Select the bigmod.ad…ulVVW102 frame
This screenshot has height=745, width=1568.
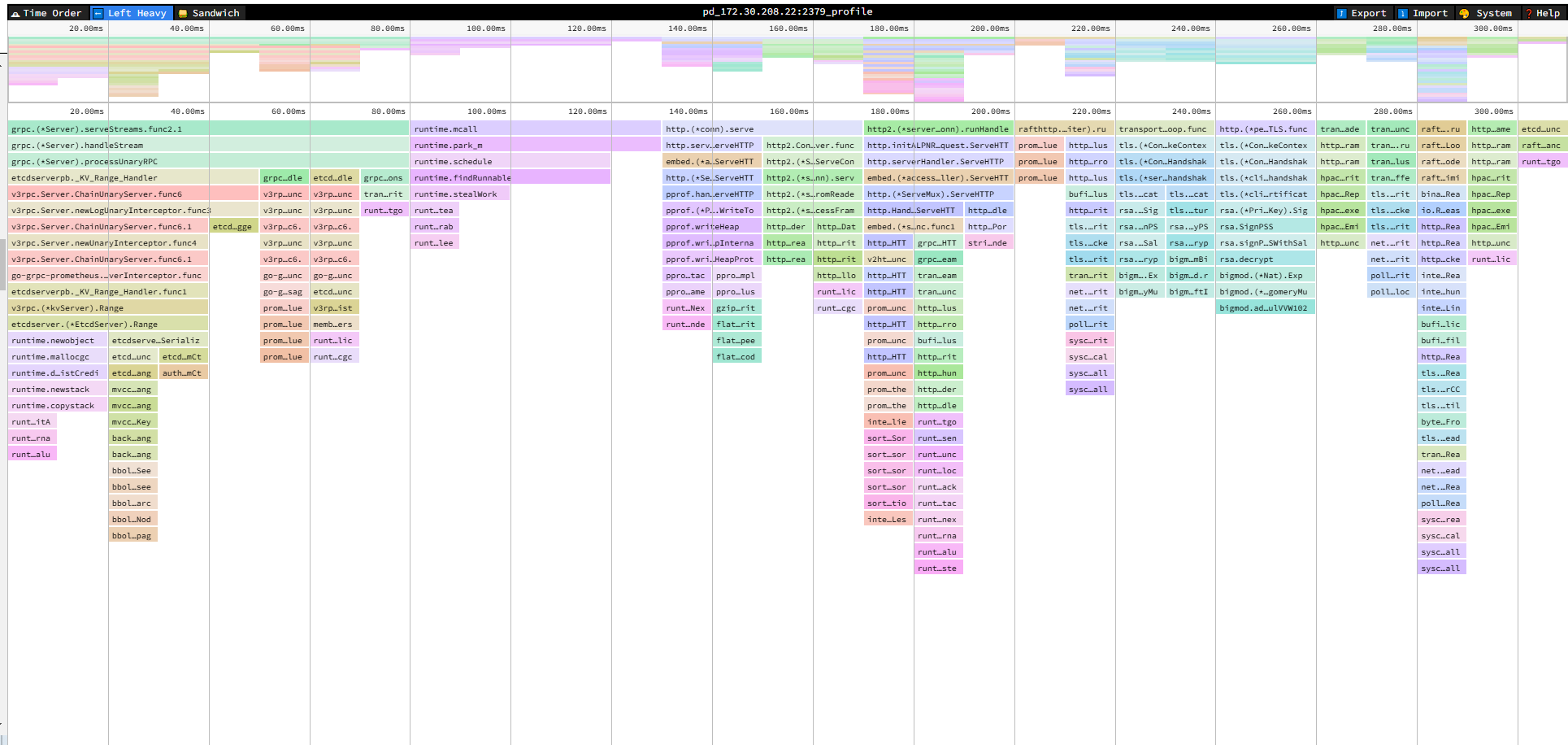click(x=1266, y=307)
